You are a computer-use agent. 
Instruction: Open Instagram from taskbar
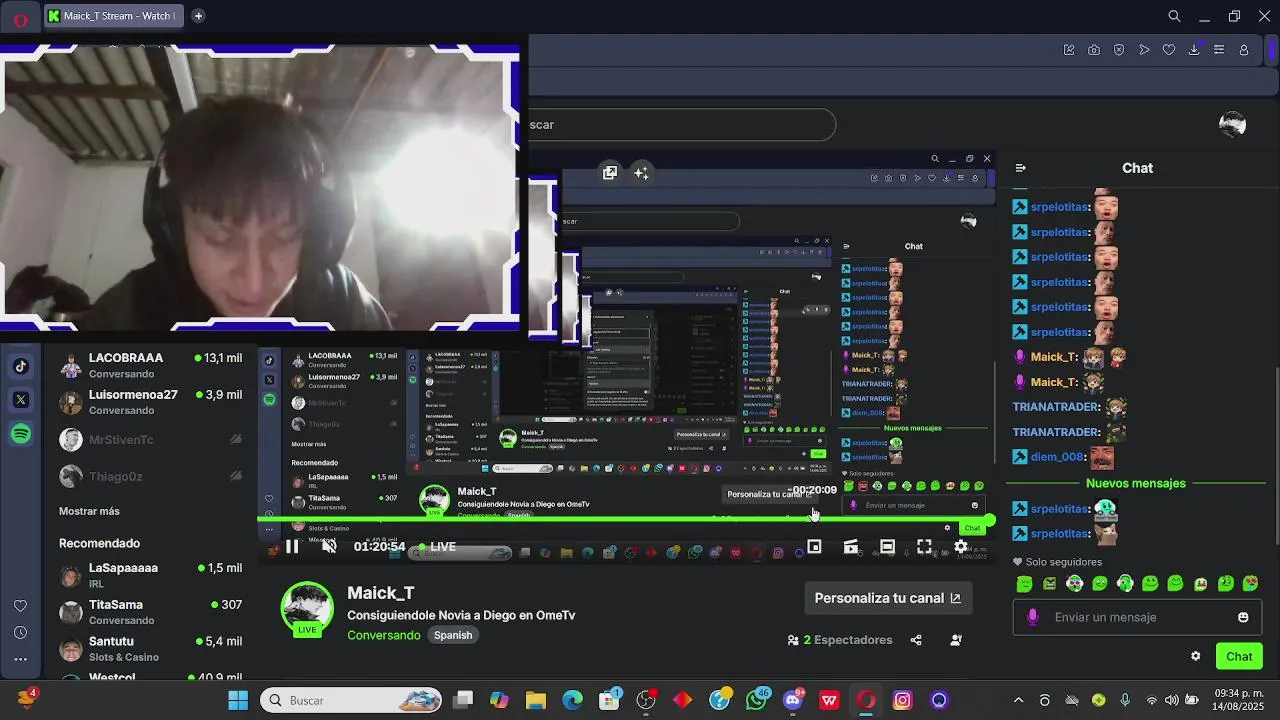[x=902, y=700]
